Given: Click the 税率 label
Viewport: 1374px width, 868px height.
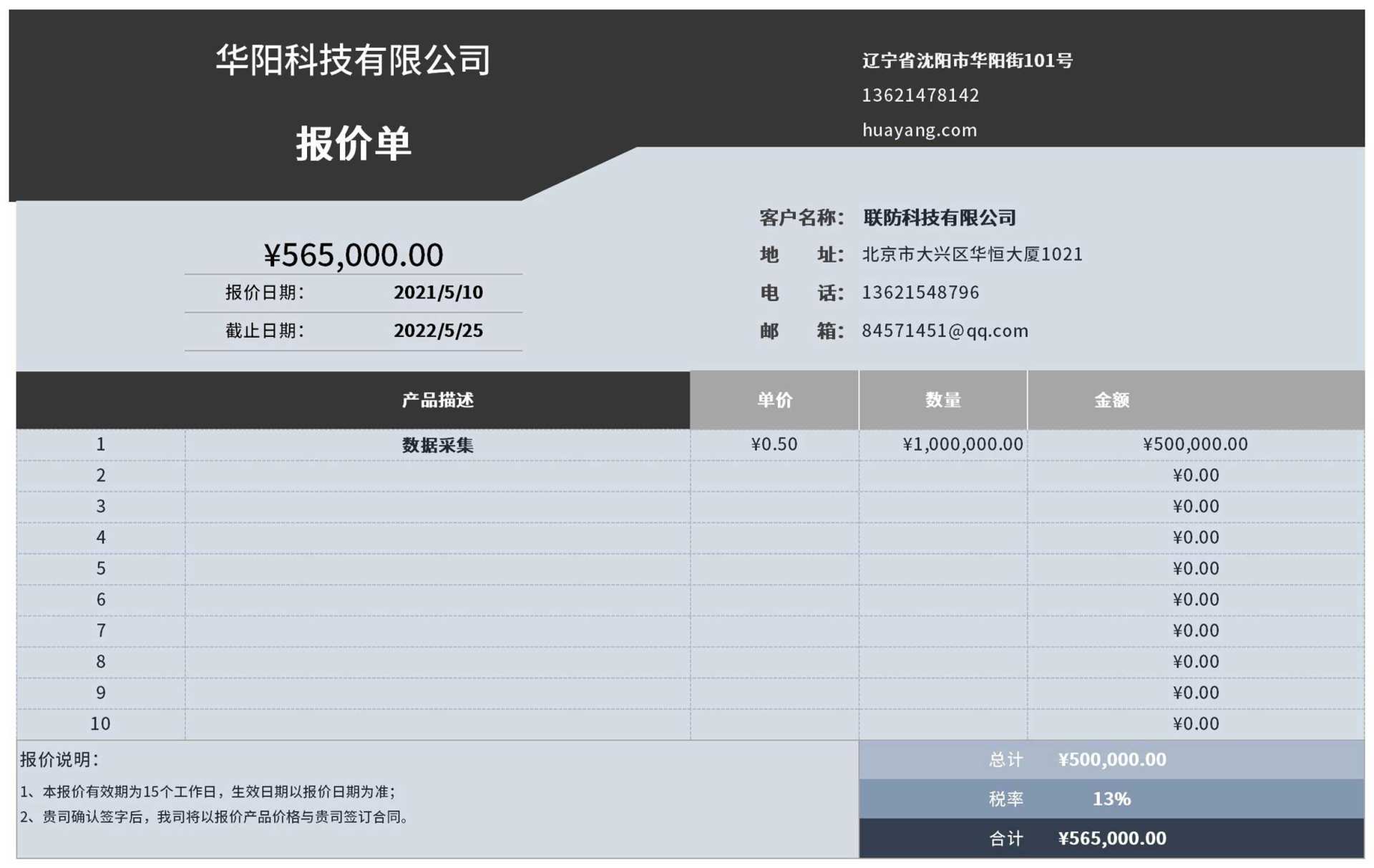Looking at the screenshot, I should [x=1006, y=799].
